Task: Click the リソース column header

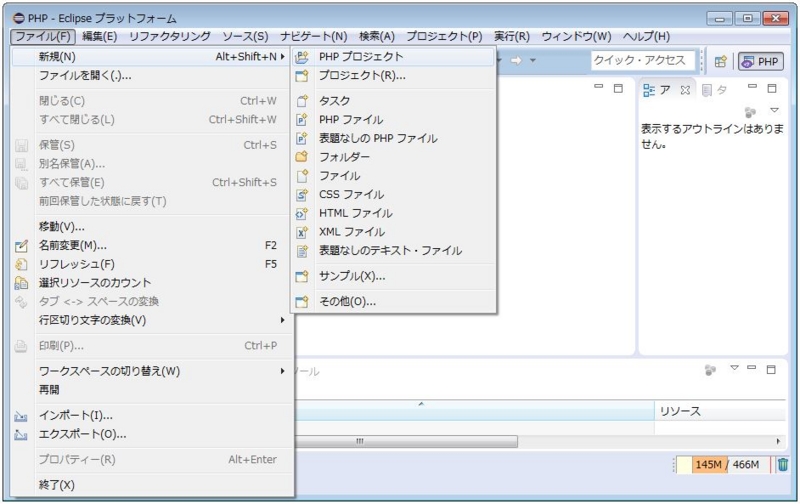Action: pos(720,411)
